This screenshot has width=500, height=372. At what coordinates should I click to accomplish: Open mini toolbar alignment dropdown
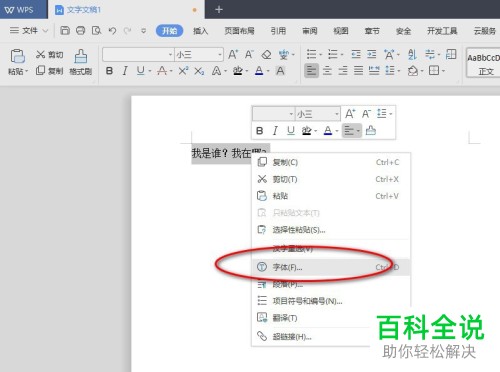click(x=358, y=131)
